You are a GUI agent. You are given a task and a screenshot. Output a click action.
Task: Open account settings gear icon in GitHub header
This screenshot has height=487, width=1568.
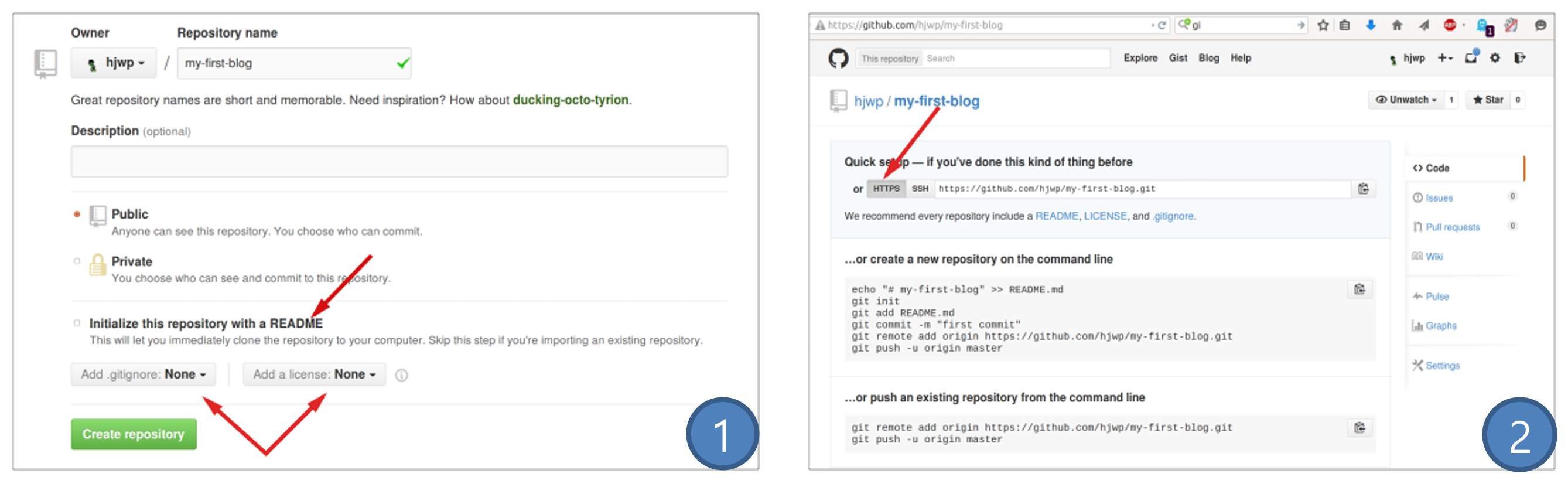coord(1495,58)
